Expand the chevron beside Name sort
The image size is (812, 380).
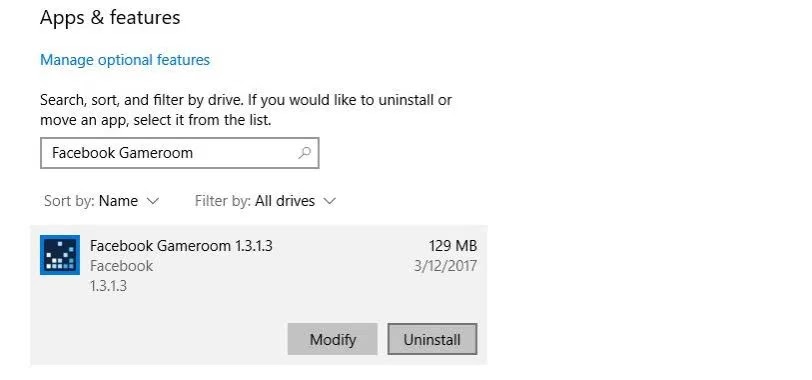153,201
